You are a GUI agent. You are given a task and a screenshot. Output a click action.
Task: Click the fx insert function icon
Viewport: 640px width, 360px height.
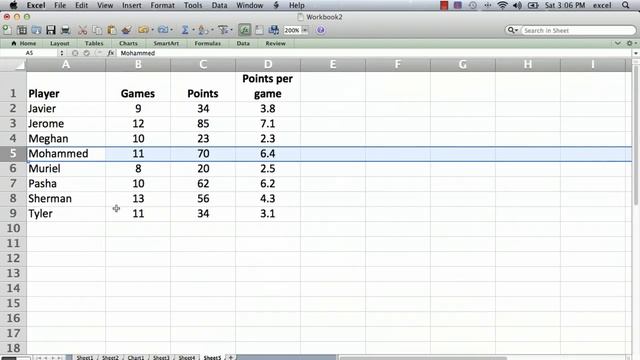point(111,53)
